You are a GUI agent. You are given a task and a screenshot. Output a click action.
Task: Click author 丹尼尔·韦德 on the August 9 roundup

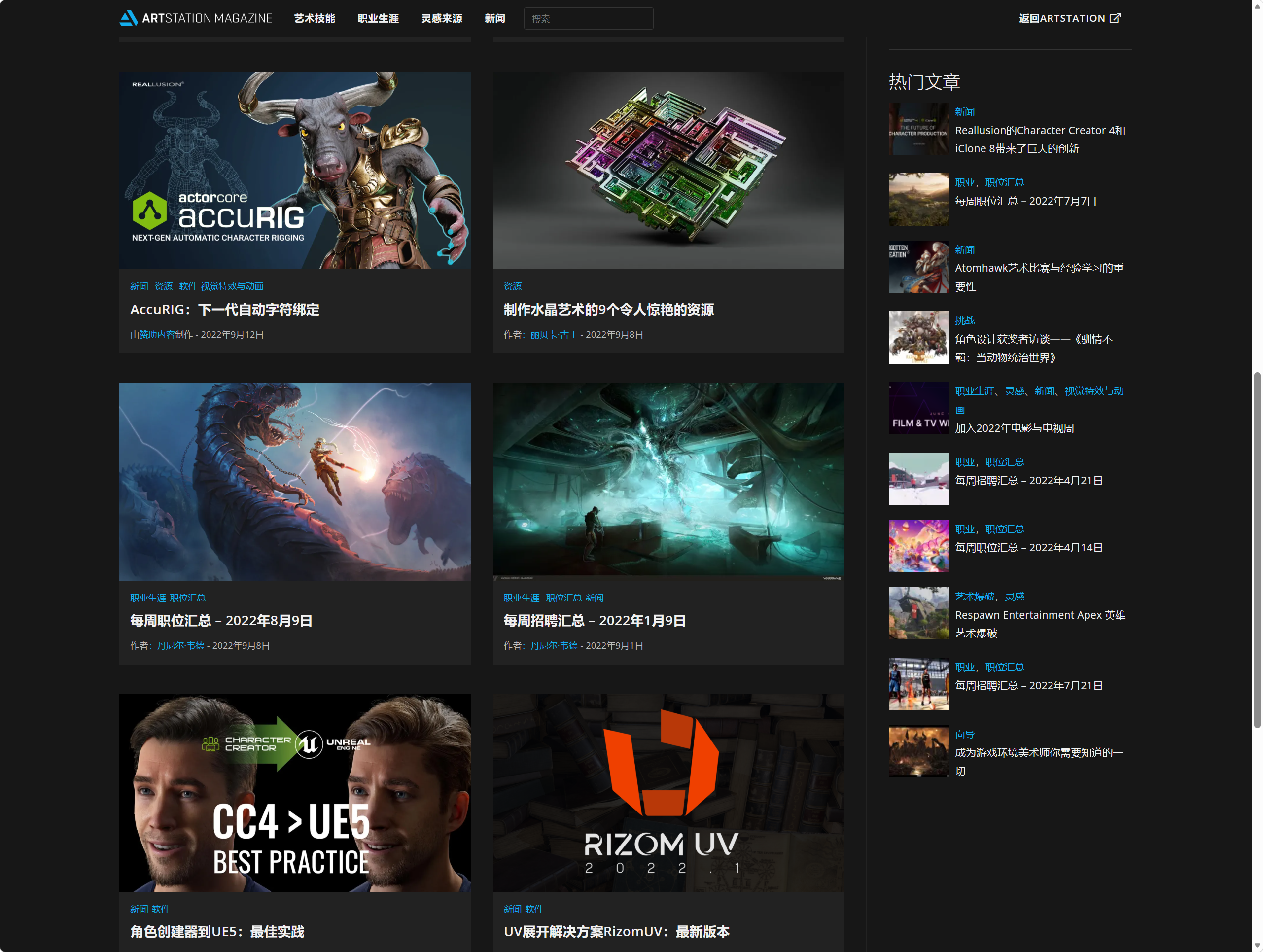[x=180, y=645]
